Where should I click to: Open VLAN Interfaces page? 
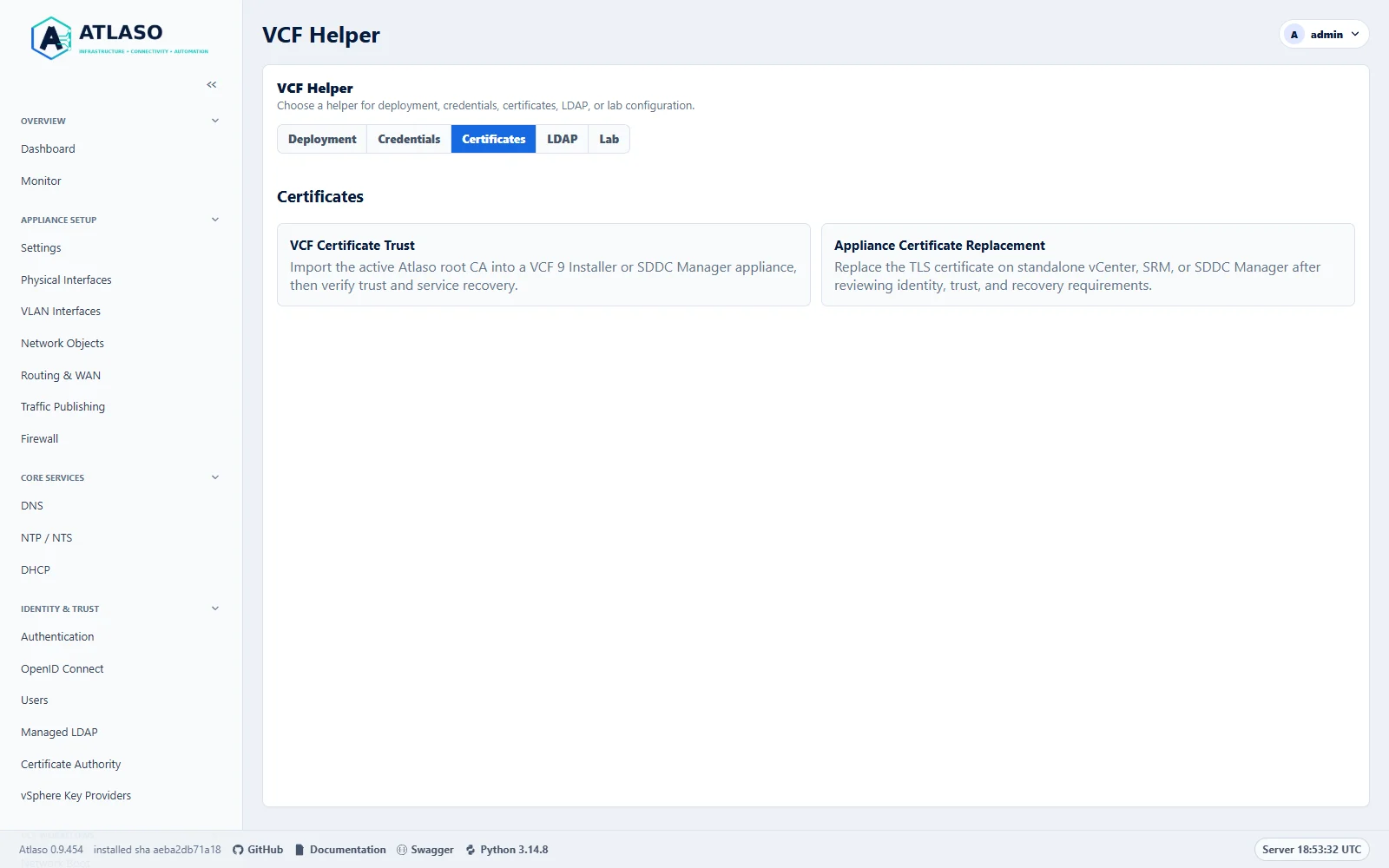click(61, 312)
